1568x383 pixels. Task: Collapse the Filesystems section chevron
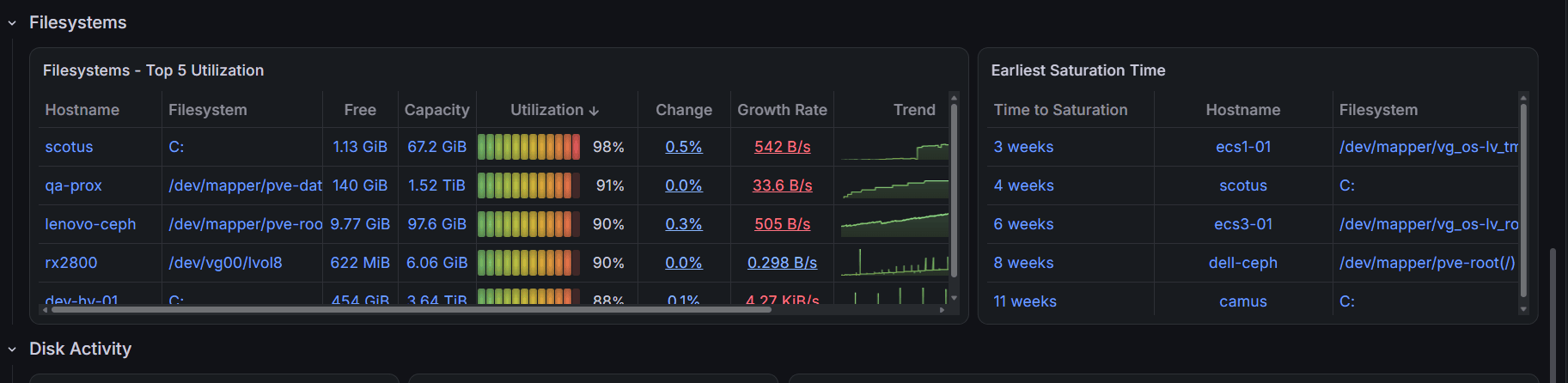12,23
